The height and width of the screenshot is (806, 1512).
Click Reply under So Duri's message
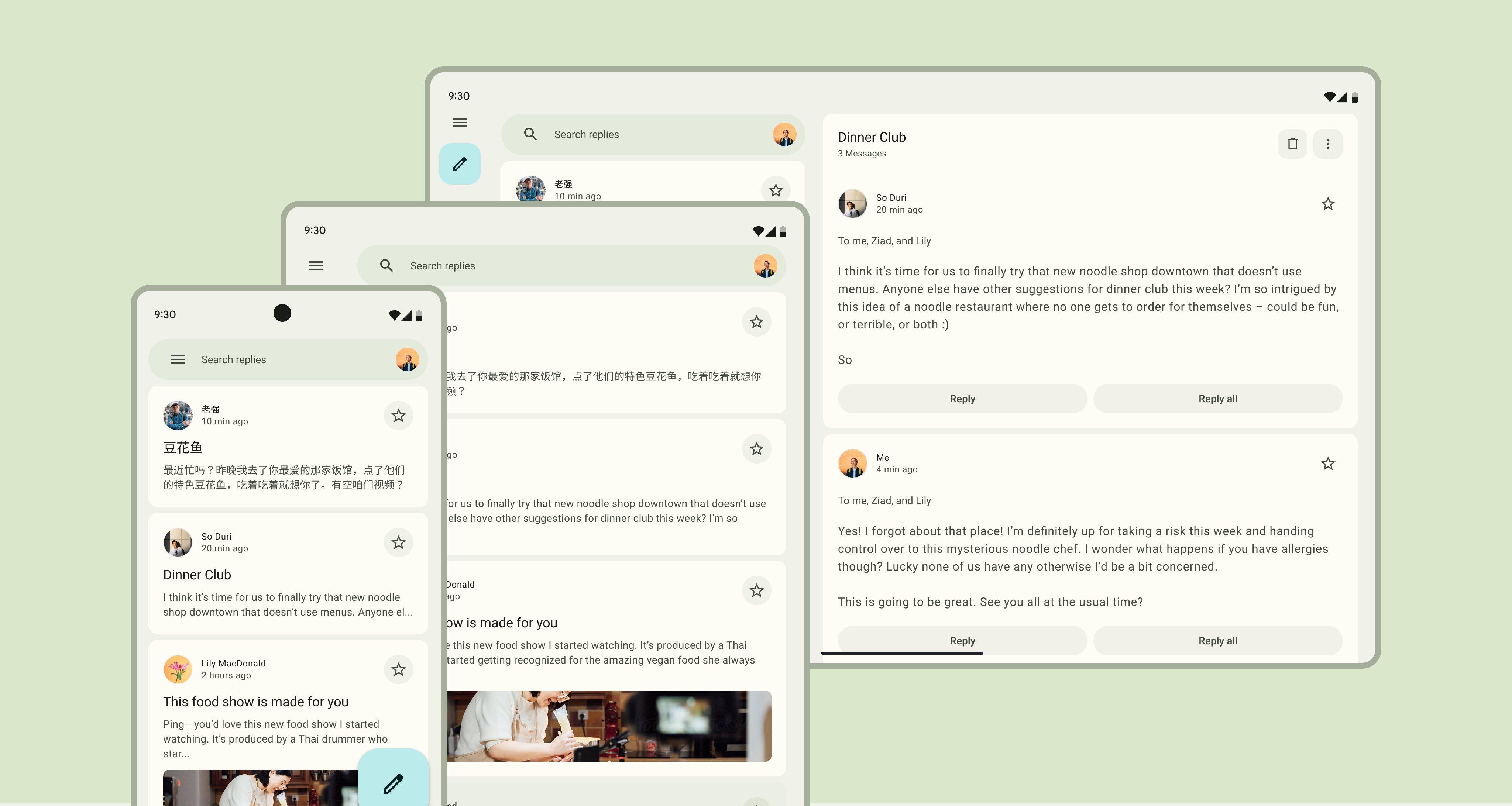click(962, 399)
